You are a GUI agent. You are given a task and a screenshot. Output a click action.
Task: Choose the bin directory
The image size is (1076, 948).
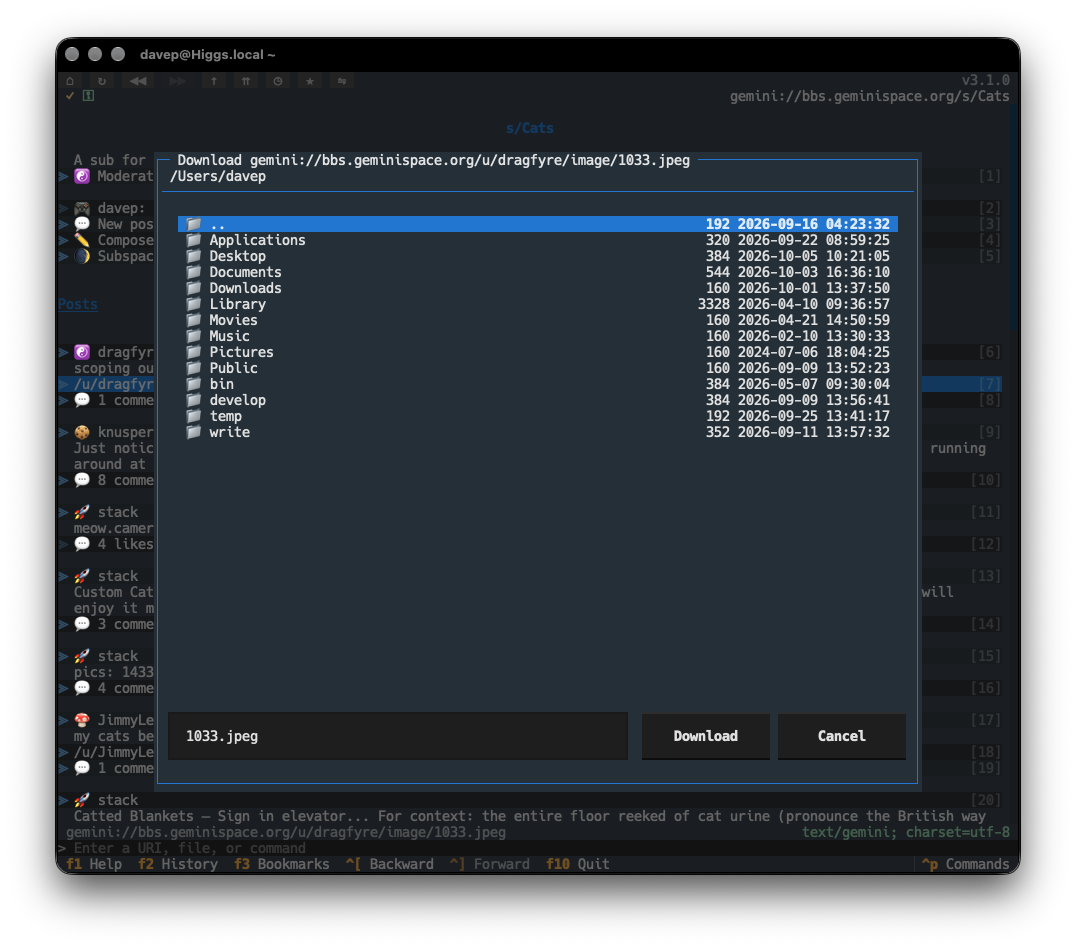click(537, 384)
